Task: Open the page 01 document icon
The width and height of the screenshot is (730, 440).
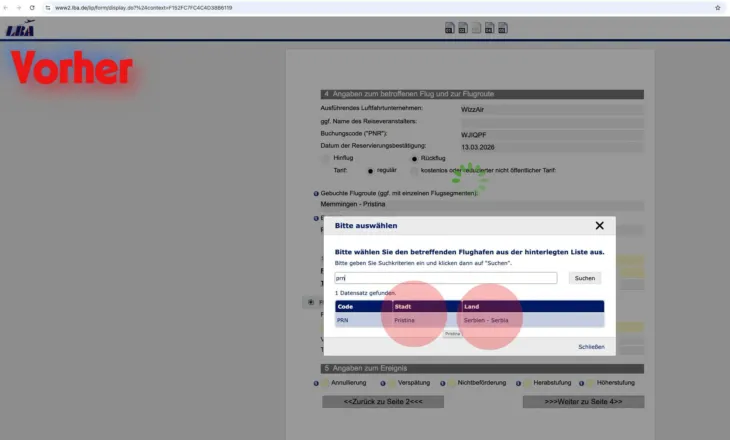Action: pyautogui.click(x=449, y=28)
